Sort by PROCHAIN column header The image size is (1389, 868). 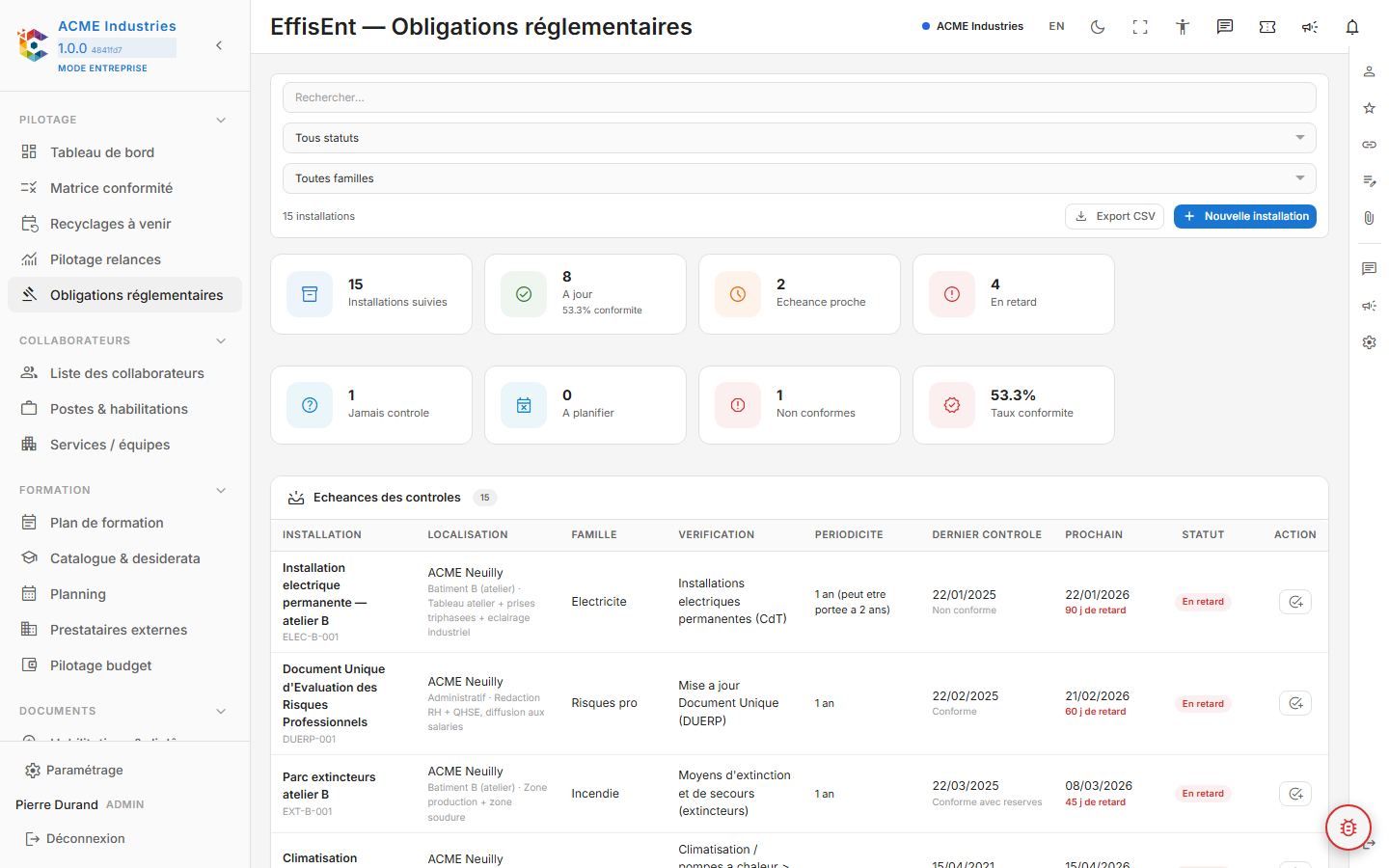(x=1094, y=534)
